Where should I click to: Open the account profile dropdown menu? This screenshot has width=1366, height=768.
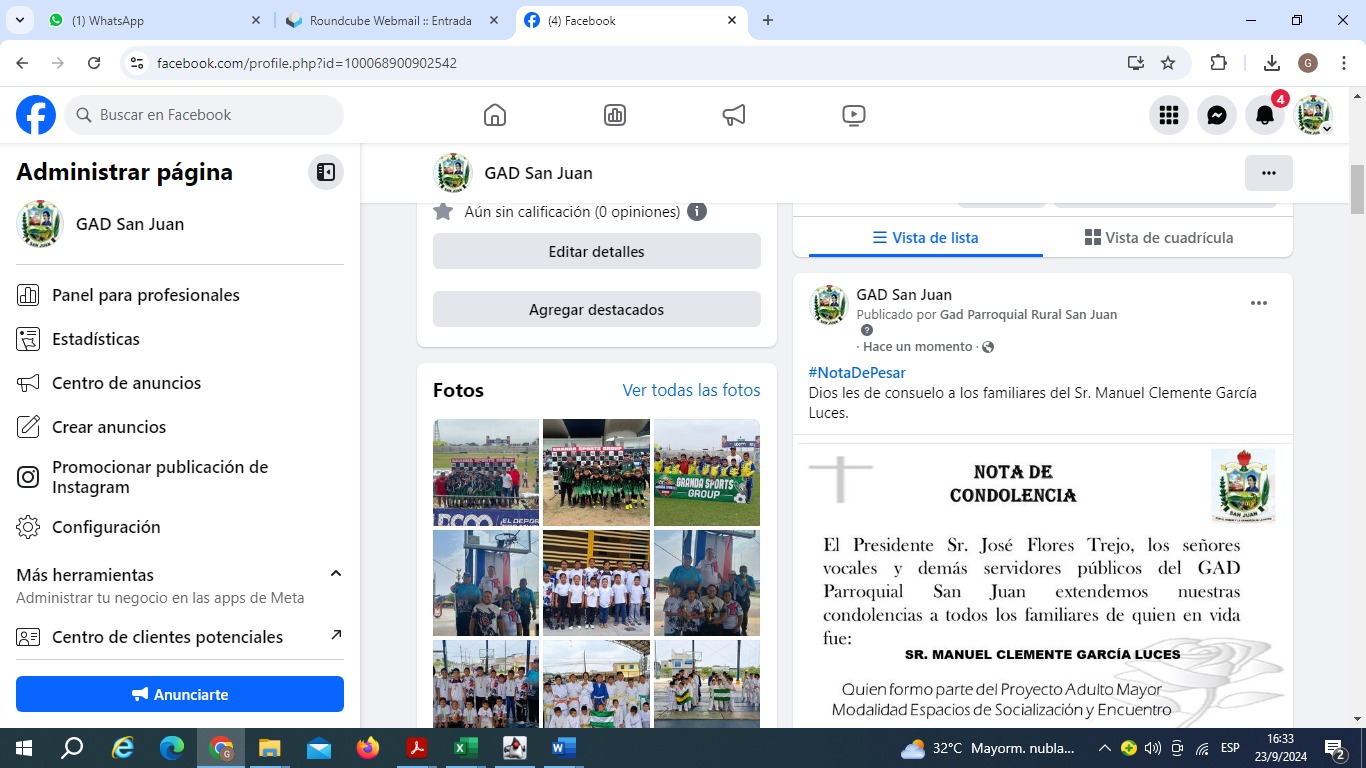(x=1314, y=115)
